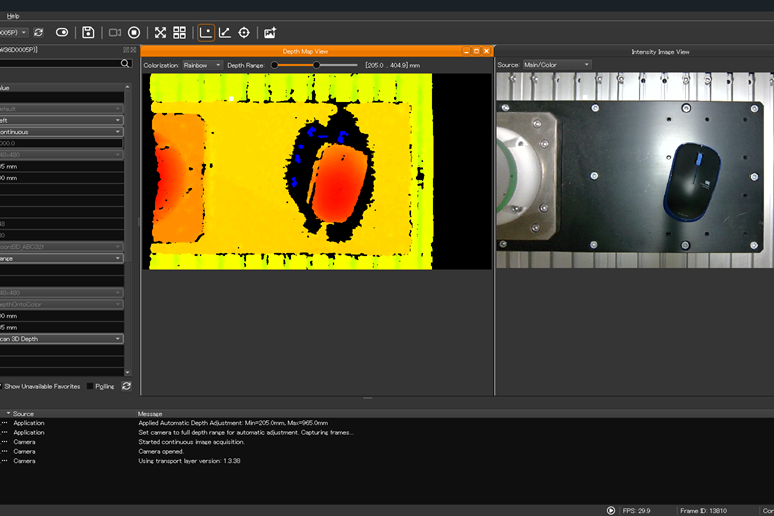The image size is (774, 516).
Task: Open the Source Main/Color dropdown
Action: [556, 65]
